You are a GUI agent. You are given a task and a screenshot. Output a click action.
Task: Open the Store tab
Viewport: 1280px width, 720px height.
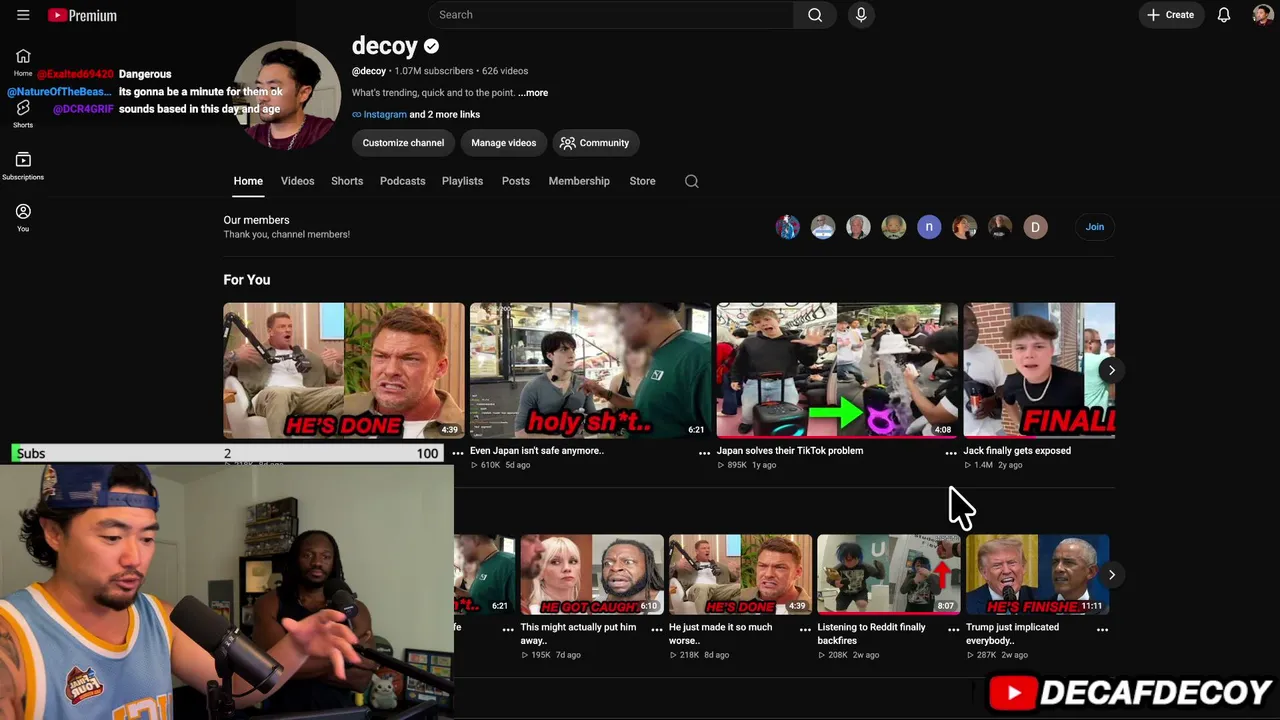[x=642, y=181]
